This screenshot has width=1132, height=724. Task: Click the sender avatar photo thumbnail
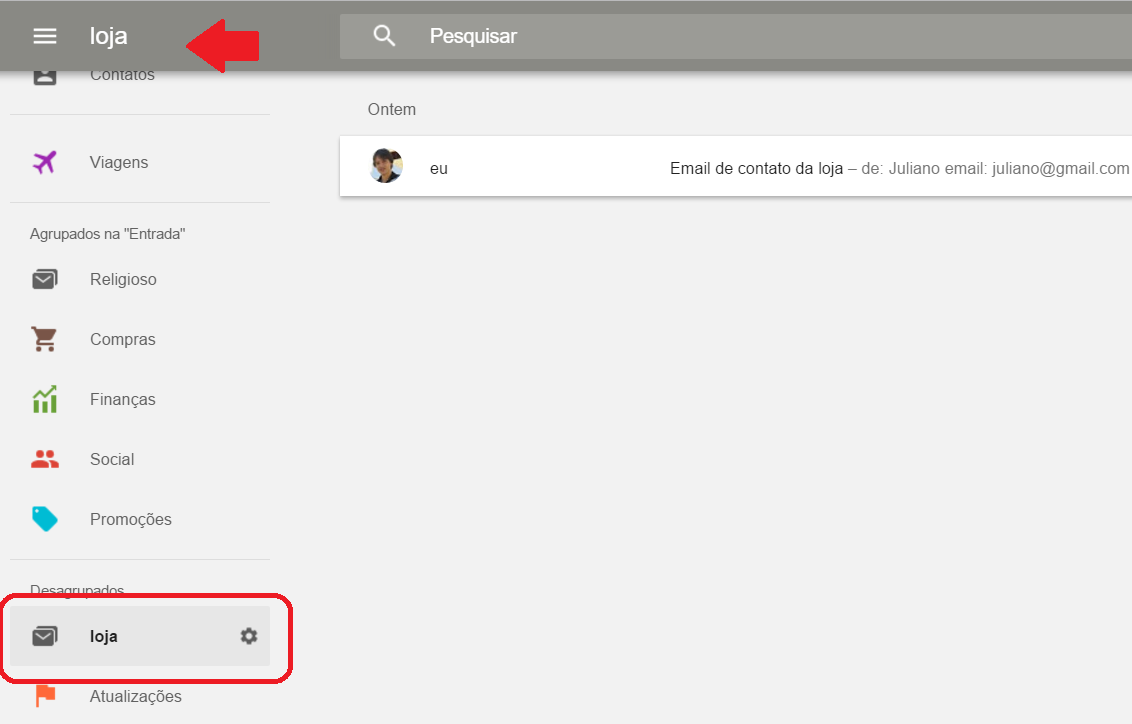[386, 166]
